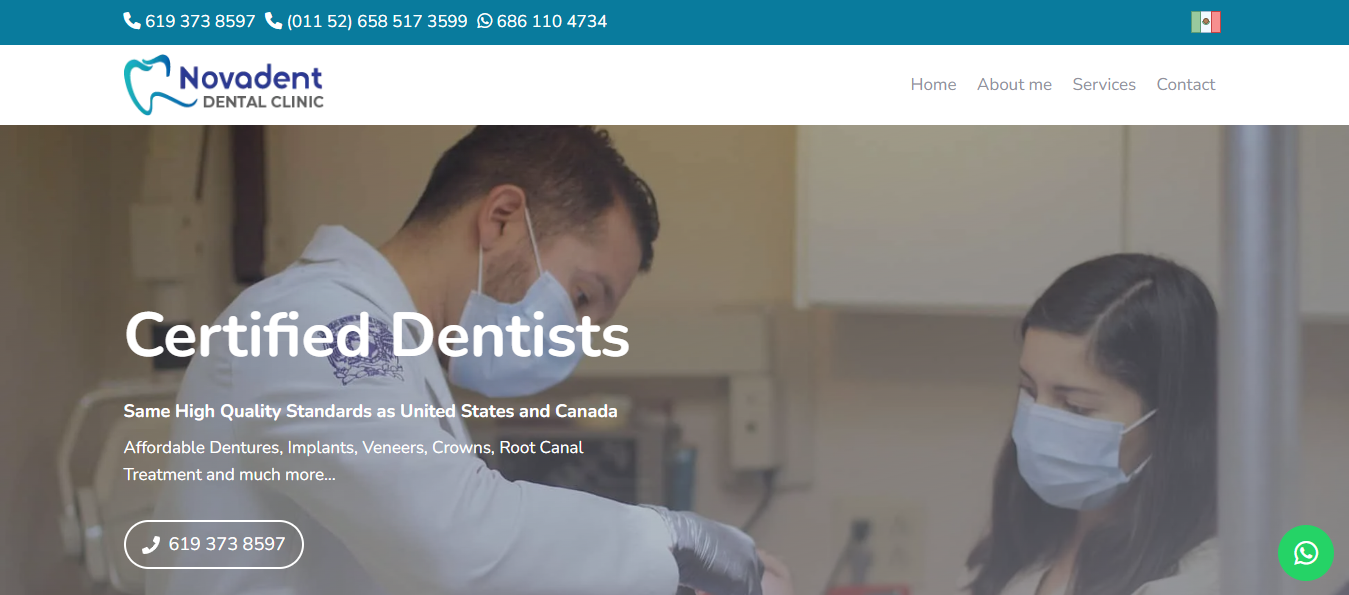Open the Services menu
The image size is (1349, 595).
click(1104, 85)
